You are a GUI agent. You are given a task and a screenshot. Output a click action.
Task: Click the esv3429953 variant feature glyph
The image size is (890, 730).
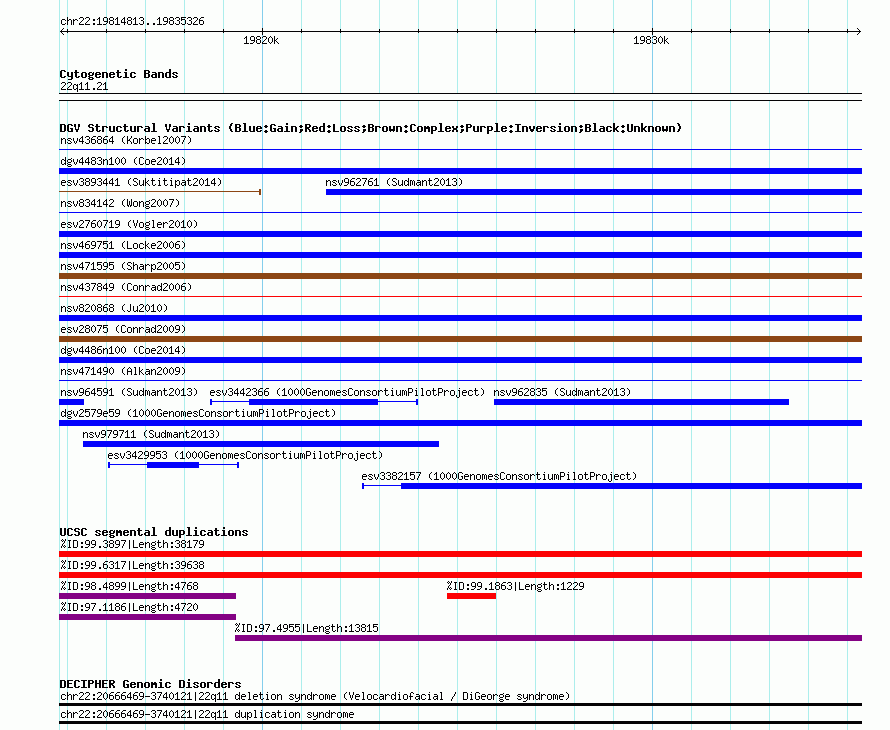173,465
